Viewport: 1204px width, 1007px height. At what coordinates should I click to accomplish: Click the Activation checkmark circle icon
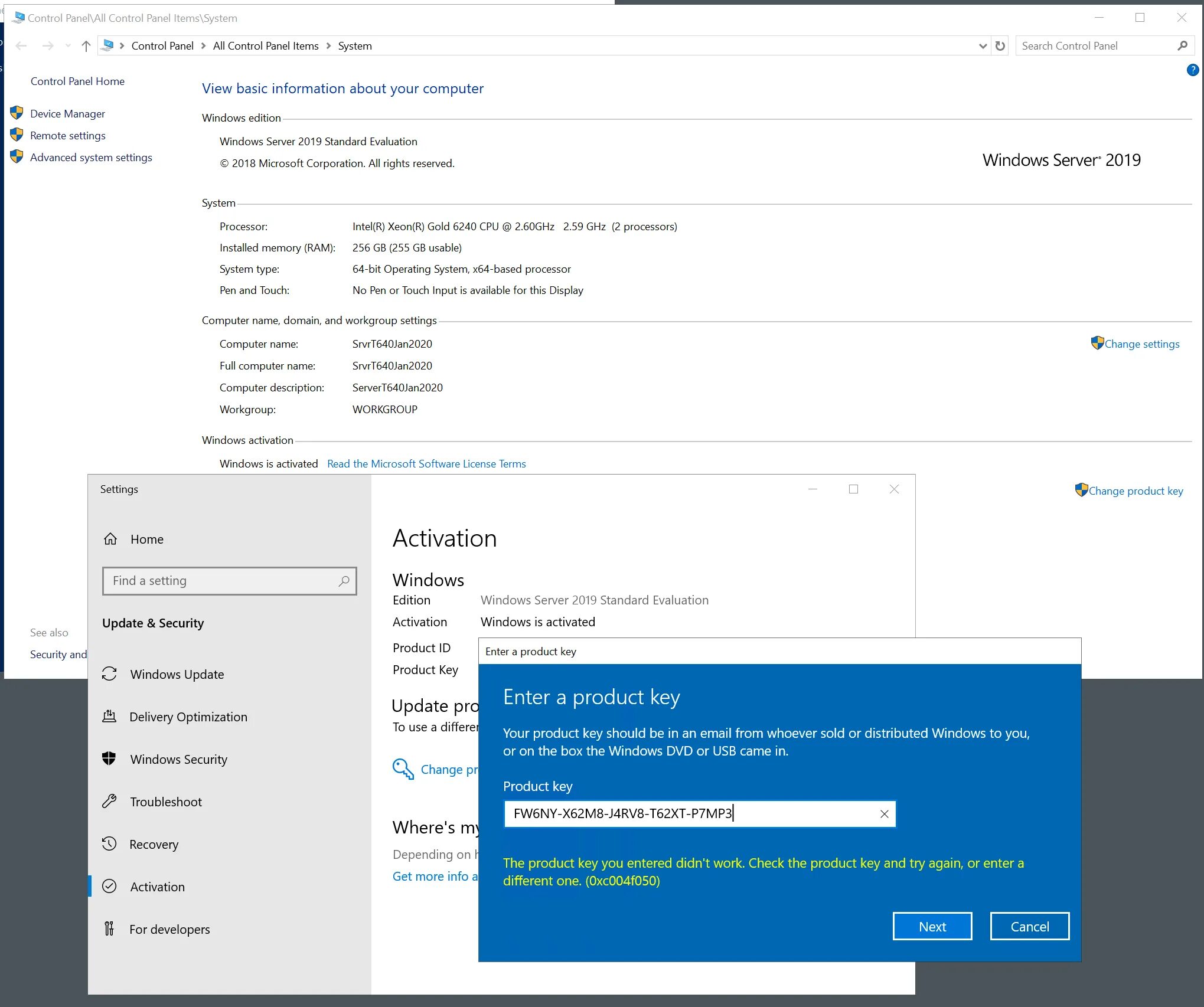coord(109,887)
